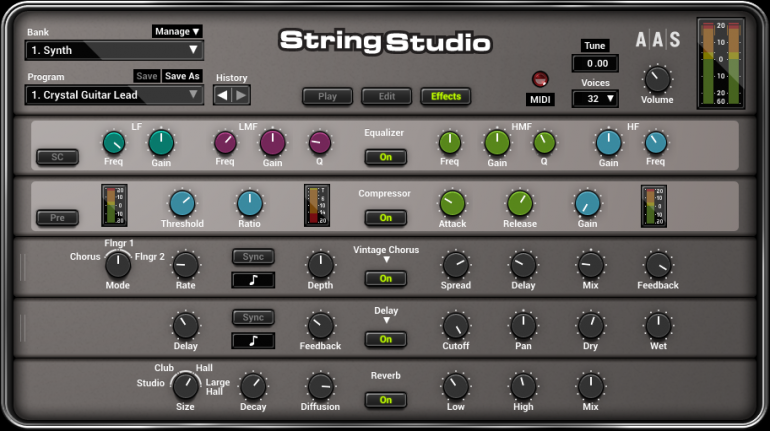This screenshot has height=431, width=770.
Task: Toggle the compressor Pre button
Action: pos(57,218)
